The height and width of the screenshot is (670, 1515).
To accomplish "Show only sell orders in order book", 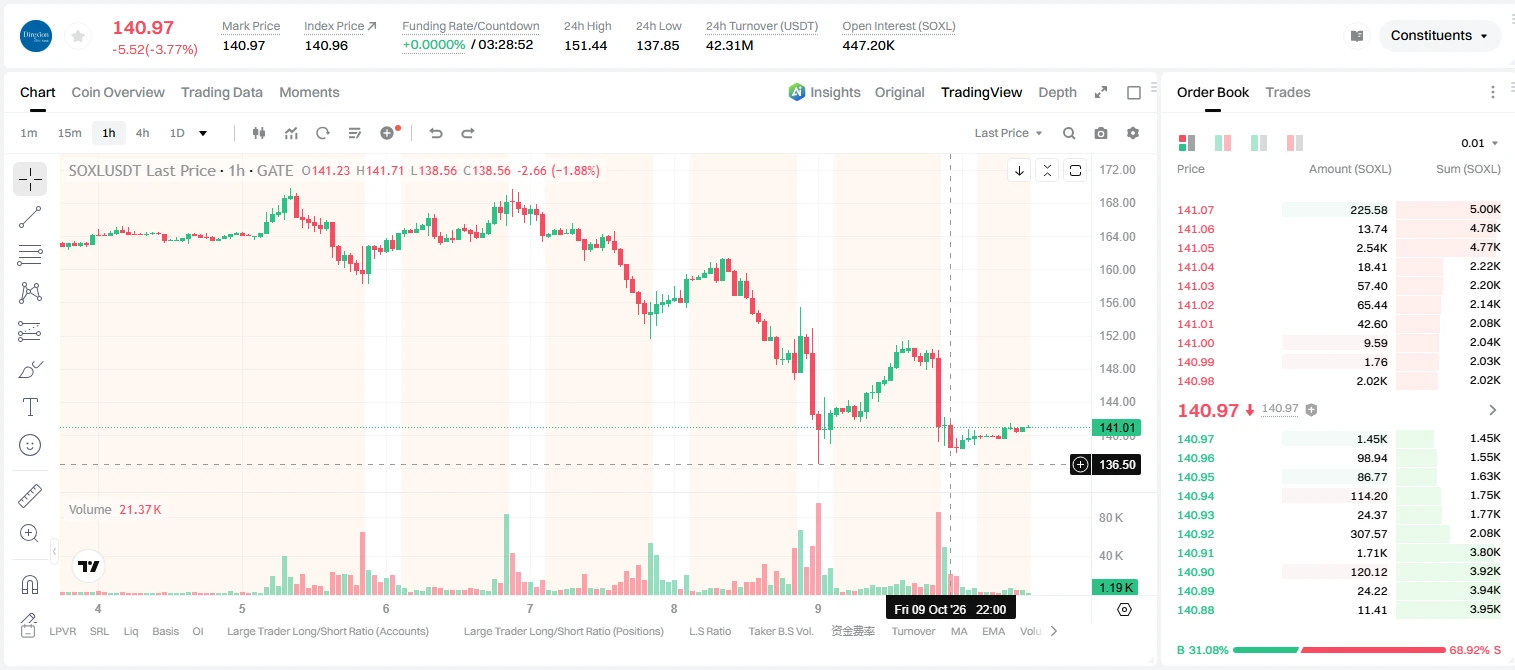I will (1295, 143).
